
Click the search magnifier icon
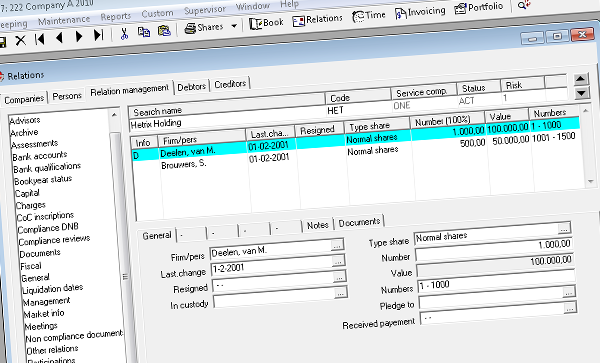[x=524, y=5]
